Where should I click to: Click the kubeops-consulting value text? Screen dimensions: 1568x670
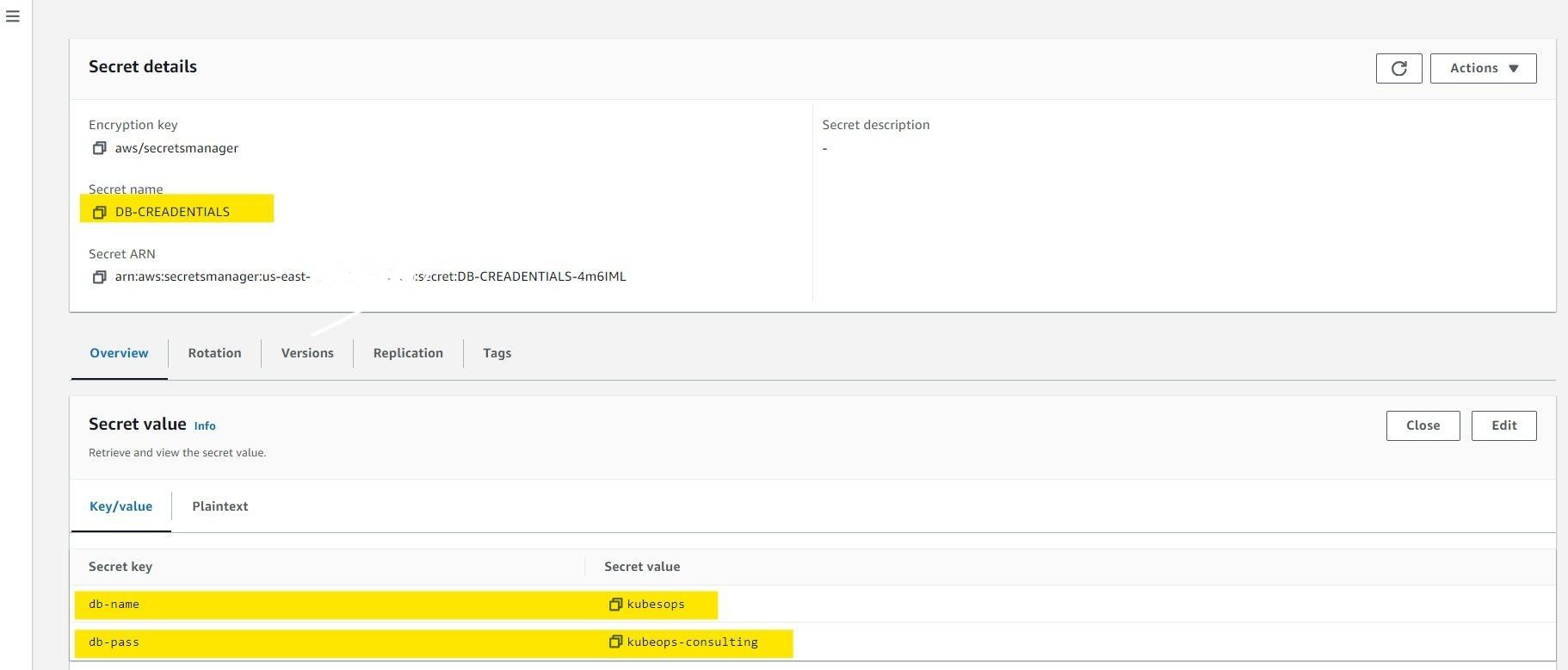(693, 642)
